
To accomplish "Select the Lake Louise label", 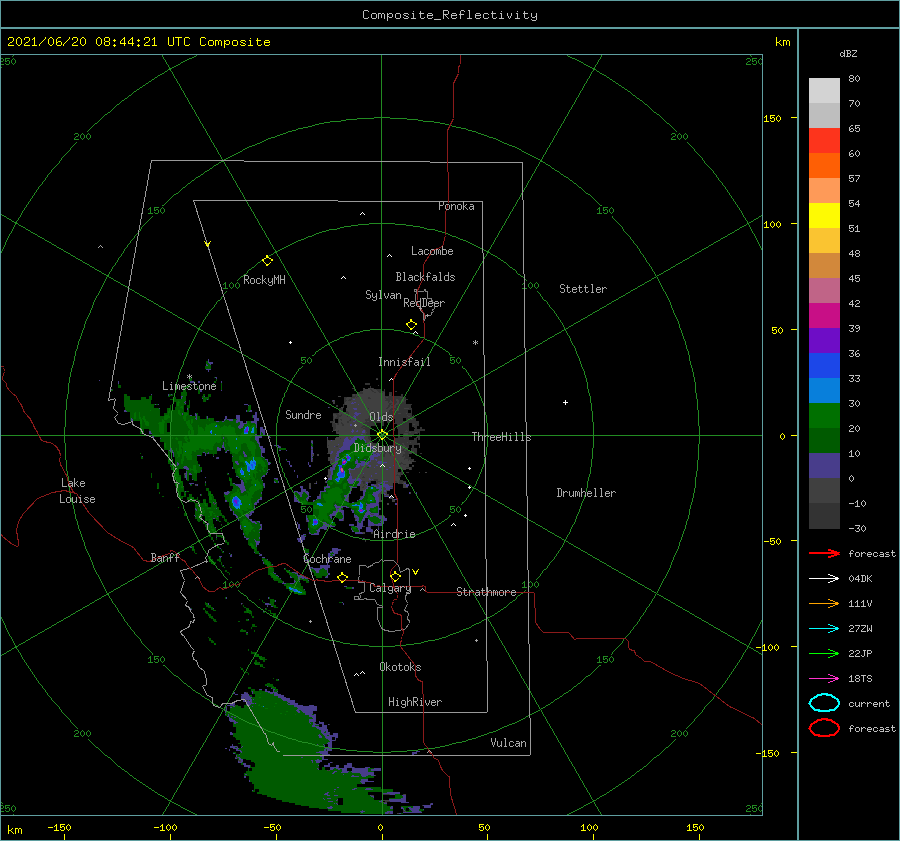I will [x=77, y=491].
